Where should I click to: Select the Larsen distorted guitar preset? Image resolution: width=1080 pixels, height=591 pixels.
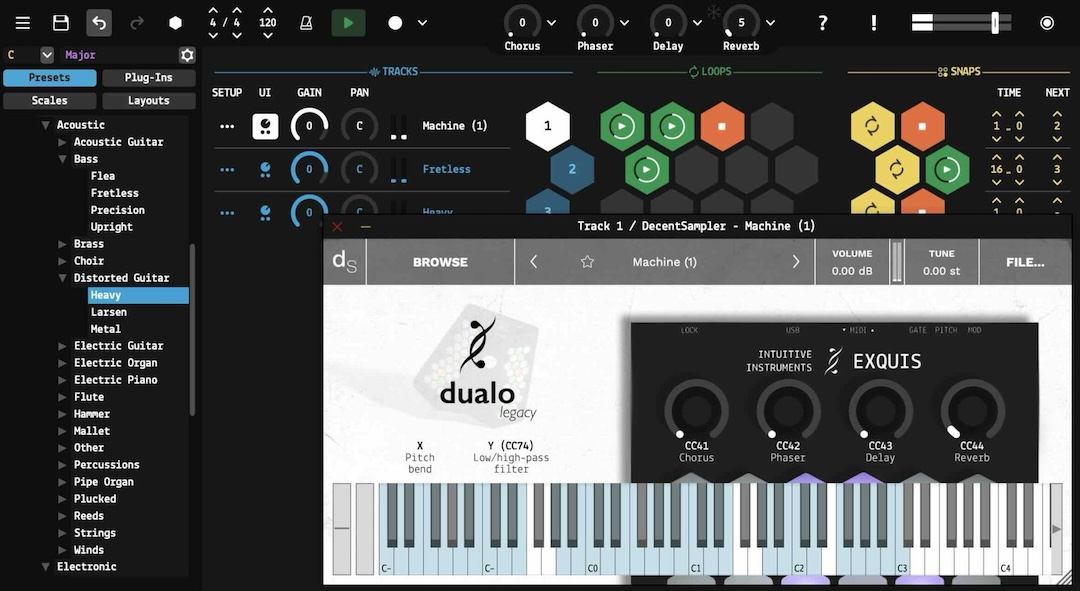pyautogui.click(x=110, y=311)
